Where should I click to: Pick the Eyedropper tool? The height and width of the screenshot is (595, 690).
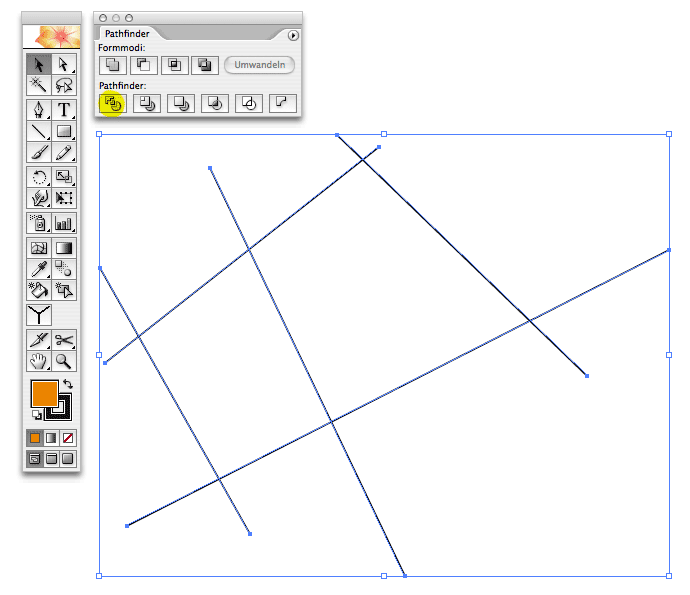pos(39,269)
